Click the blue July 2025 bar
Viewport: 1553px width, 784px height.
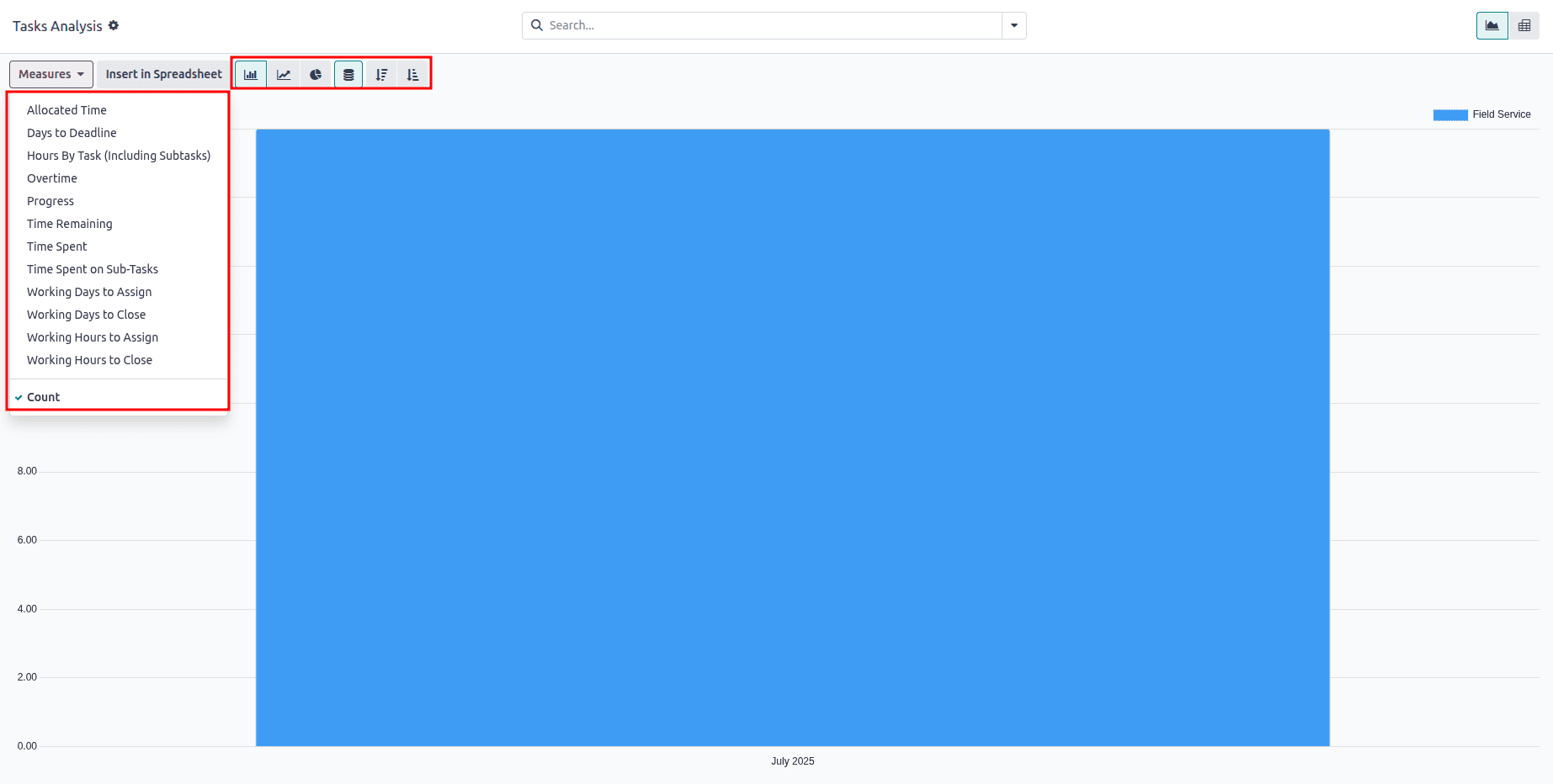793,437
